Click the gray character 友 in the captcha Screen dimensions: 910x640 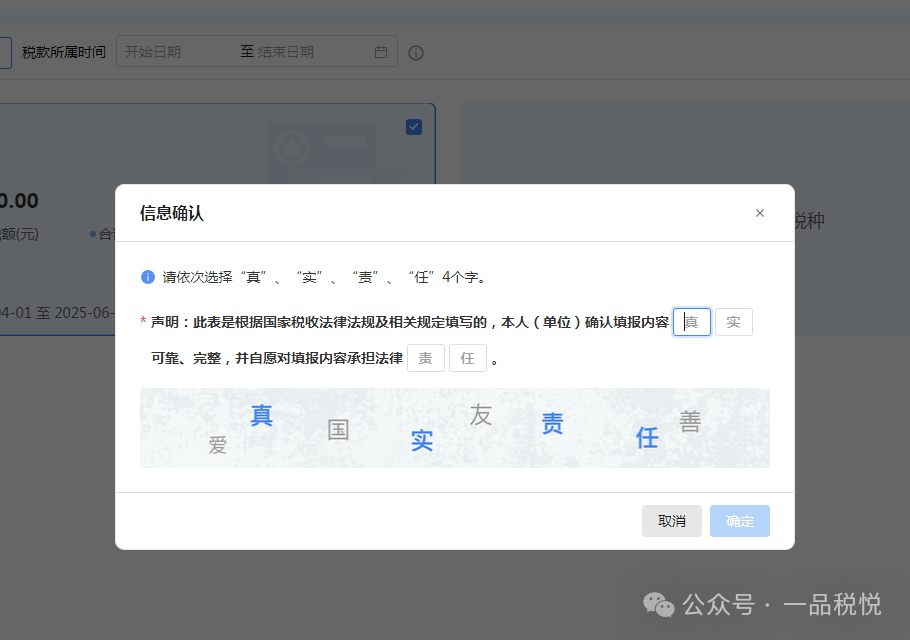click(x=481, y=415)
